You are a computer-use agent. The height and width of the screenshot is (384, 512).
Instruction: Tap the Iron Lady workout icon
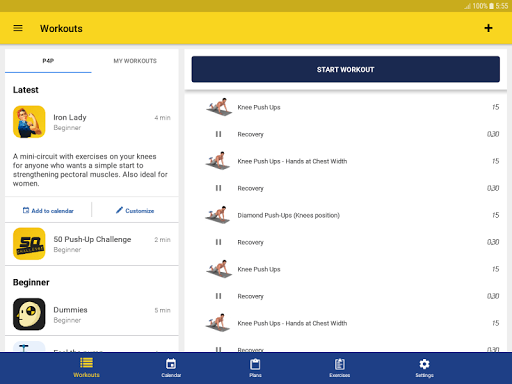click(29, 122)
